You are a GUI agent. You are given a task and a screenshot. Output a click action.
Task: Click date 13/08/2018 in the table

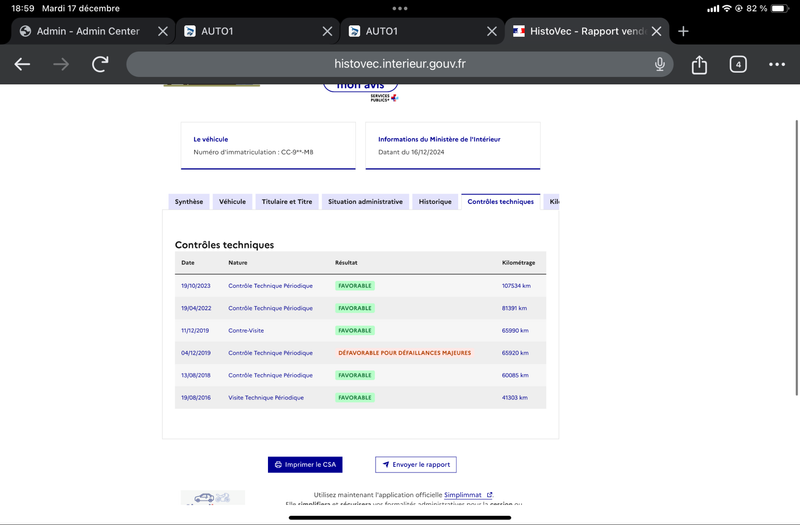pos(196,376)
